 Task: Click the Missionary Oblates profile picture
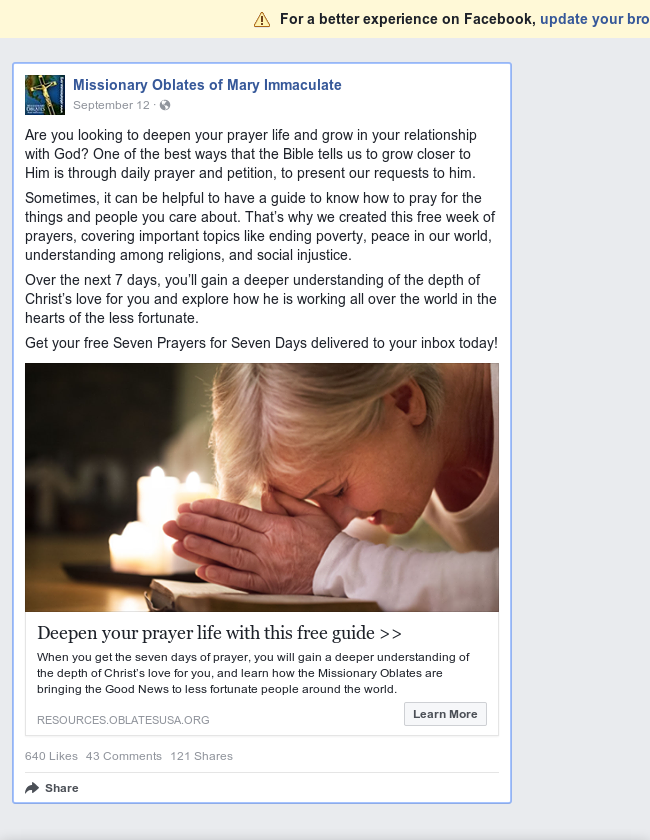tap(45, 95)
